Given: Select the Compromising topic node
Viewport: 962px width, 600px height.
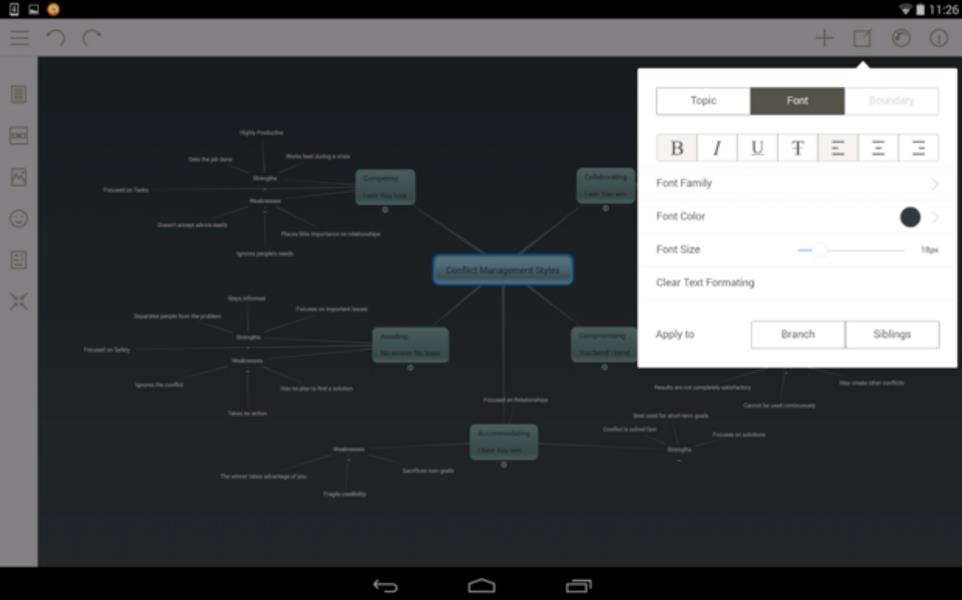Looking at the screenshot, I should pos(604,344).
